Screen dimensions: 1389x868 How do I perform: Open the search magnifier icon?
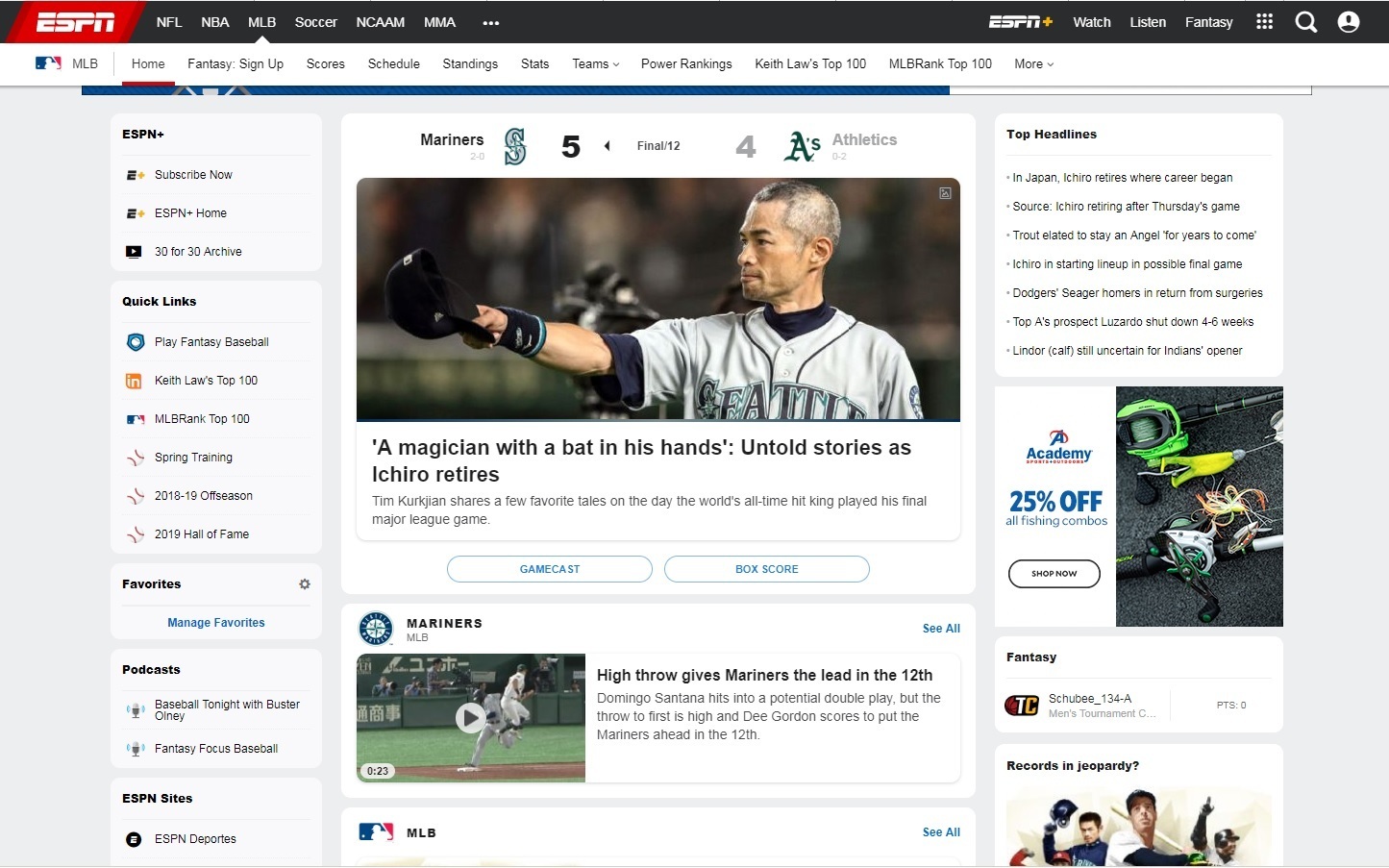1305,22
